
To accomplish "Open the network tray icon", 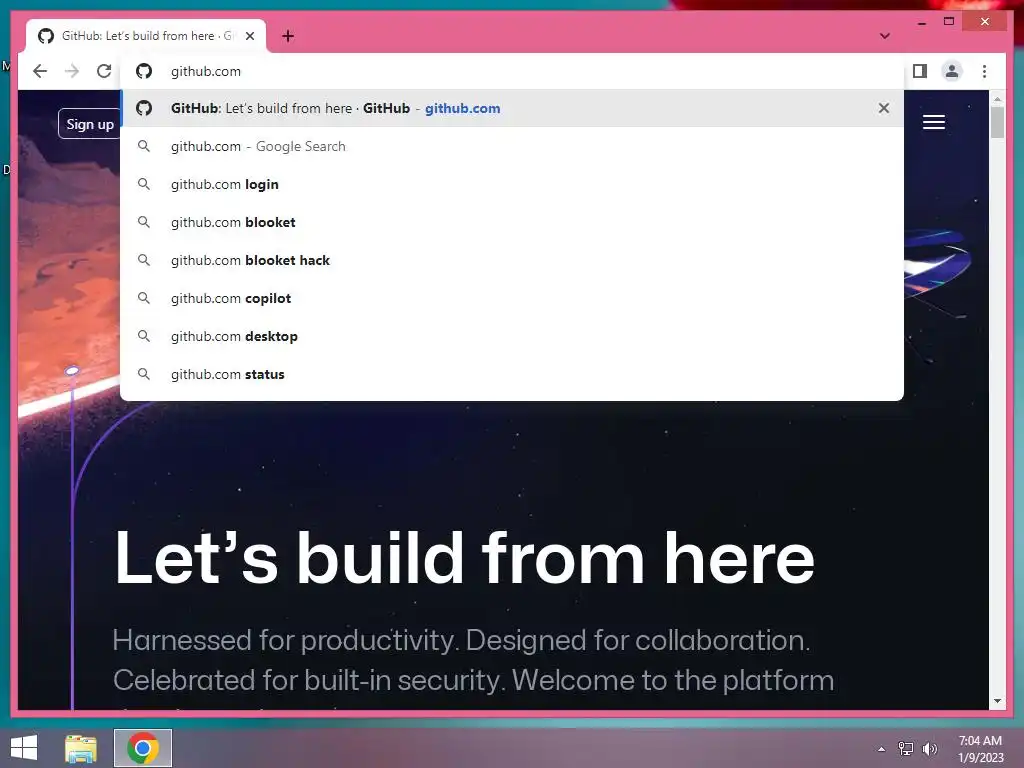I will click(x=905, y=748).
